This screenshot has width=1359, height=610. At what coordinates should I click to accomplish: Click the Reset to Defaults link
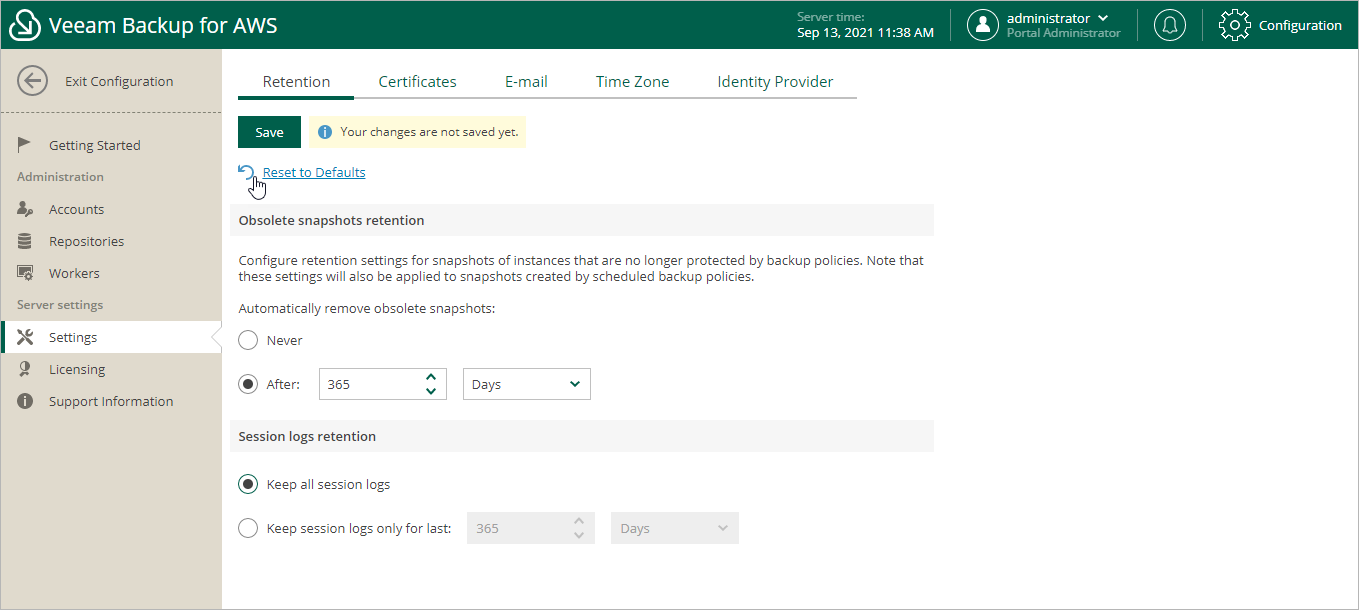point(314,172)
